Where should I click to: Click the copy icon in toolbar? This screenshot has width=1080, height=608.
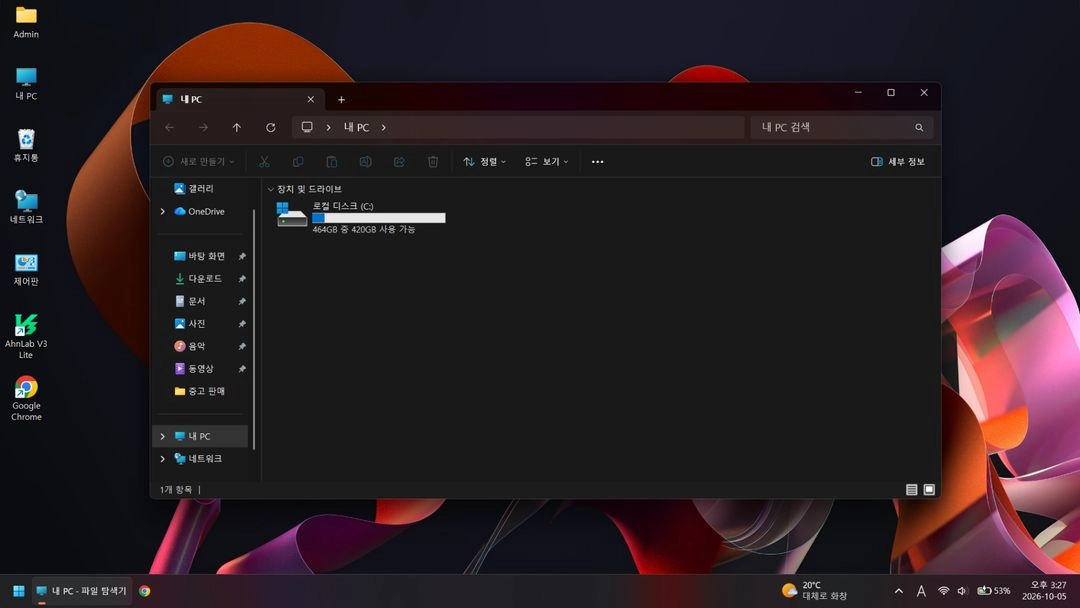coord(298,162)
